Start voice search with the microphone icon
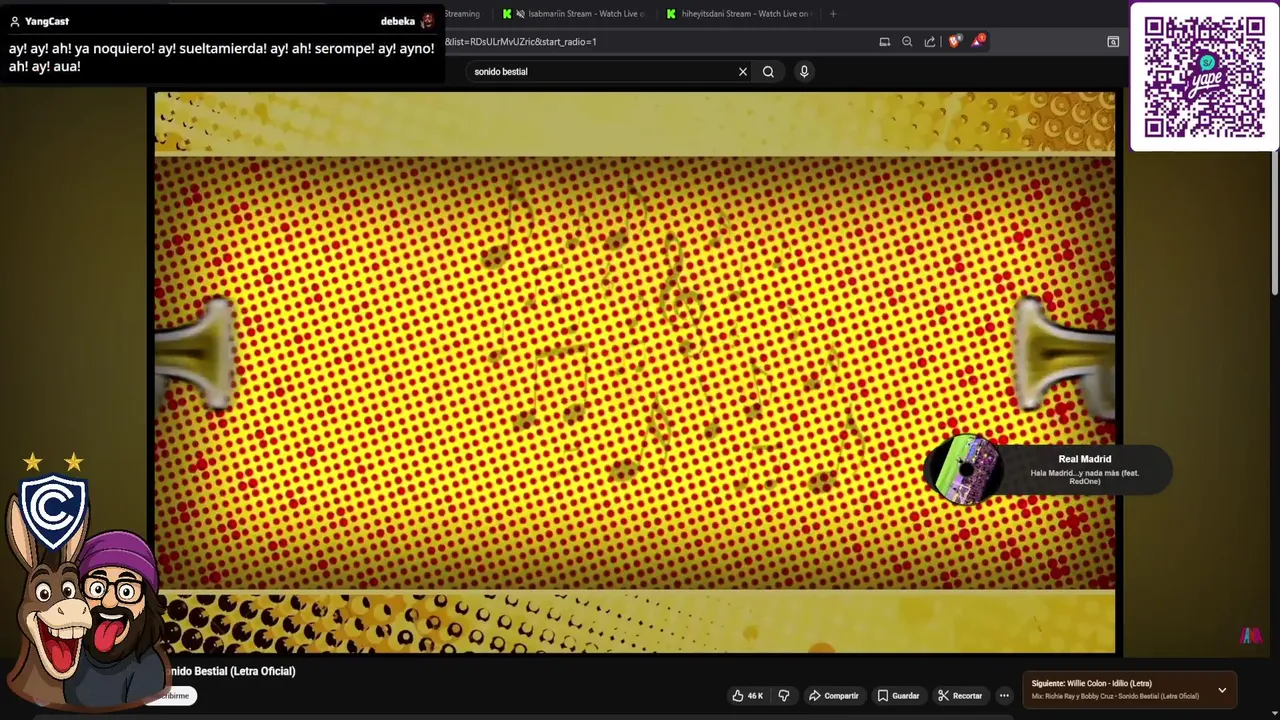 pos(804,72)
